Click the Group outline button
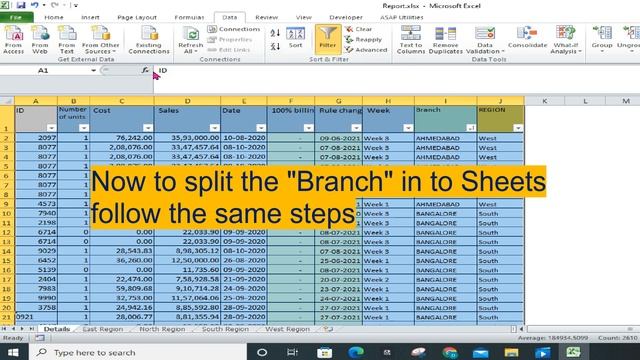Viewport: 640px width, 360px height. click(602, 40)
